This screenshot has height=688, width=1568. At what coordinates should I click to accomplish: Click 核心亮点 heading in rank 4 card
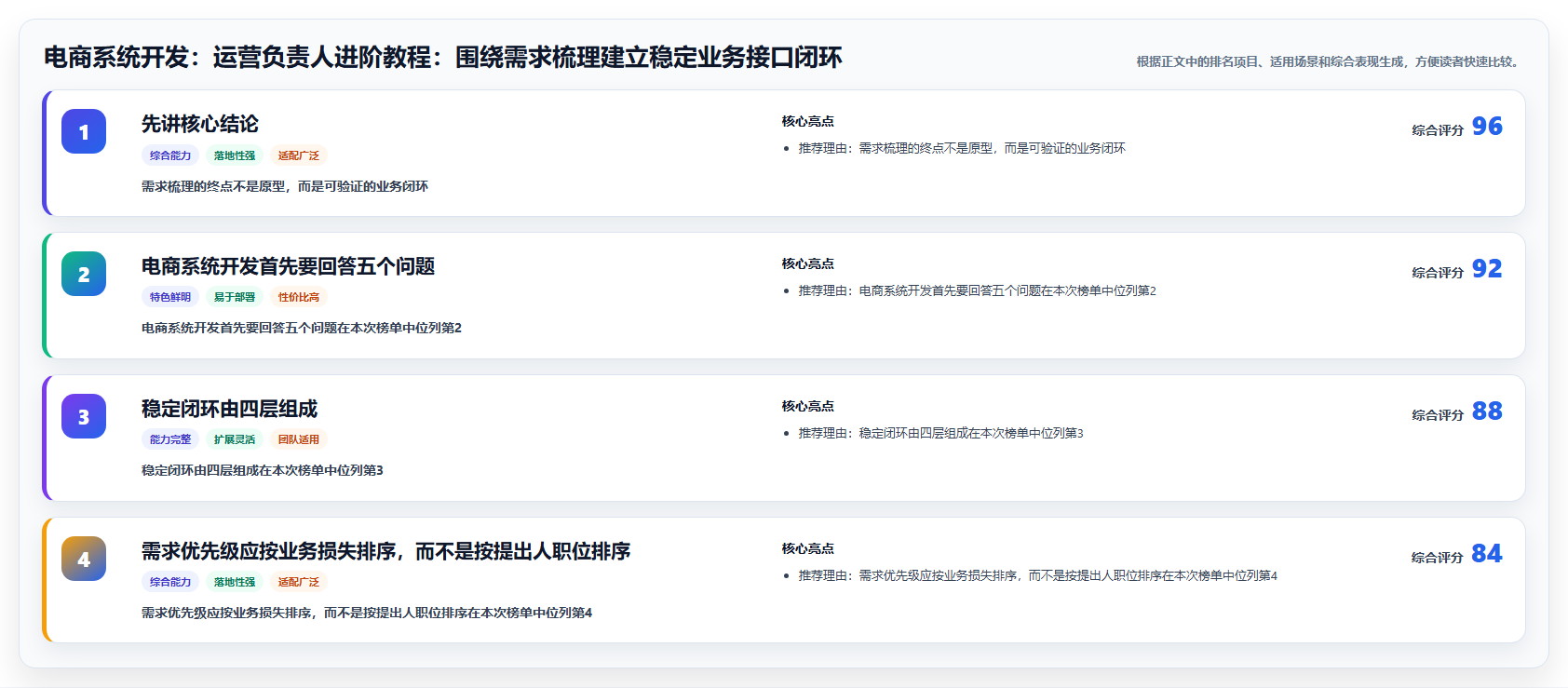pyautogui.click(x=808, y=548)
